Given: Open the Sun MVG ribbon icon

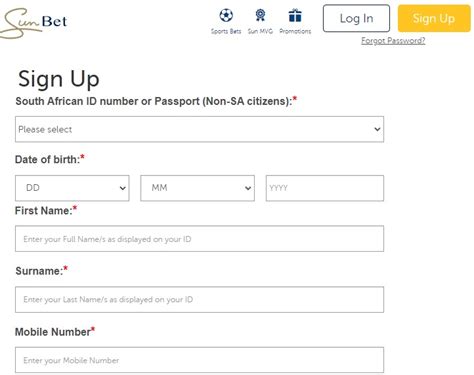Looking at the screenshot, I should (260, 15).
